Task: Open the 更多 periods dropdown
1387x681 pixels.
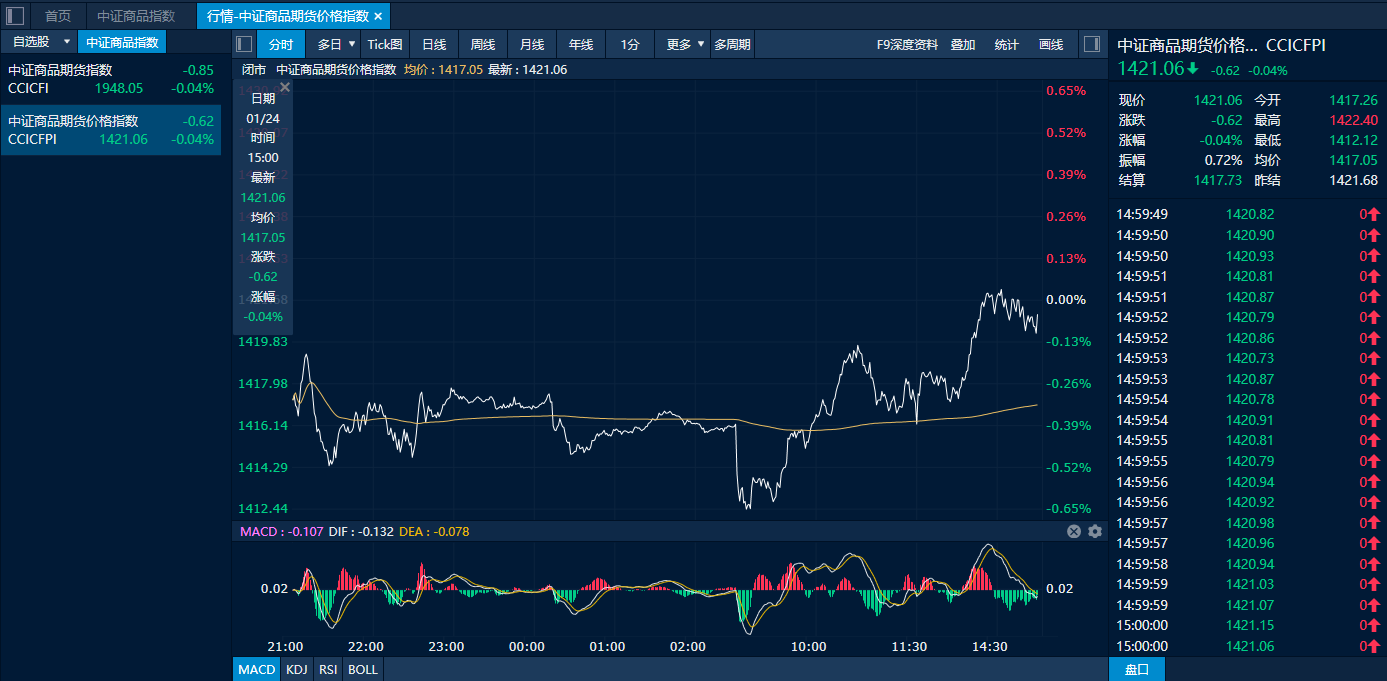Action: point(700,44)
